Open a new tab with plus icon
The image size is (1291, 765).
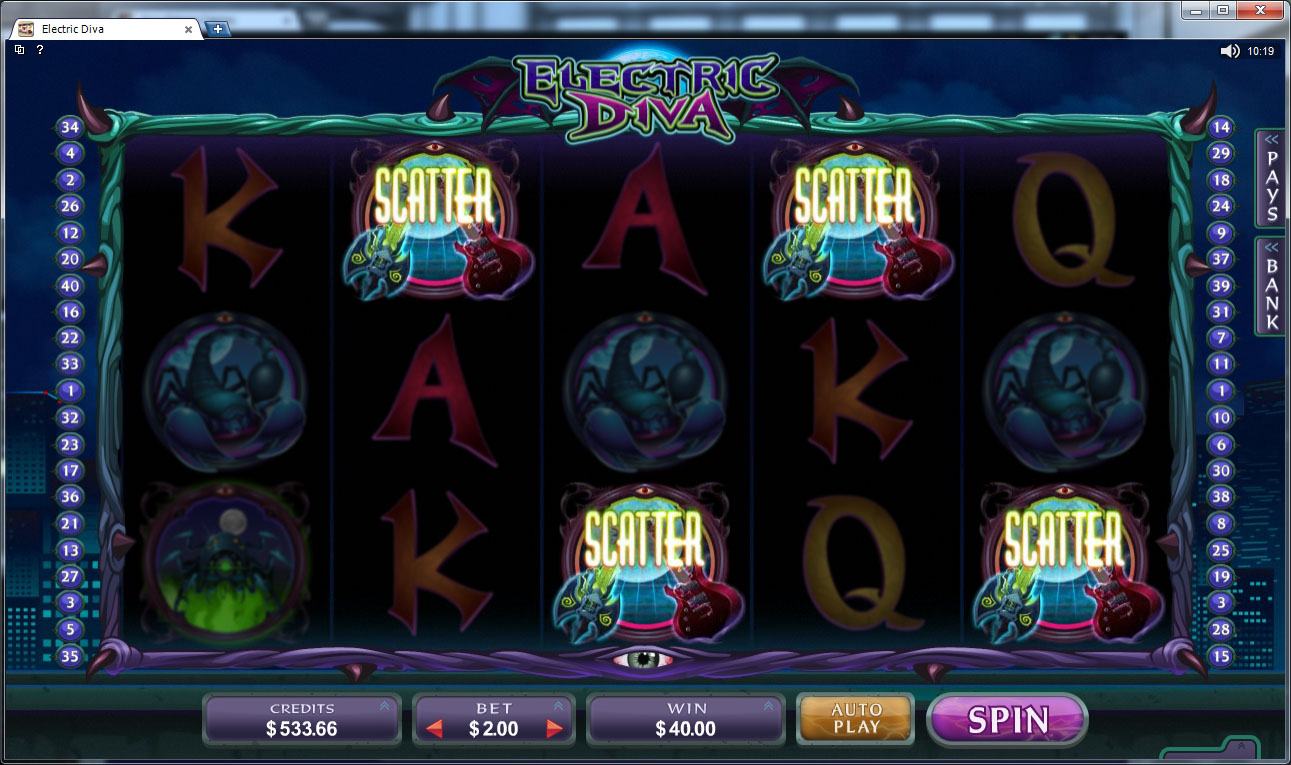pos(217,28)
